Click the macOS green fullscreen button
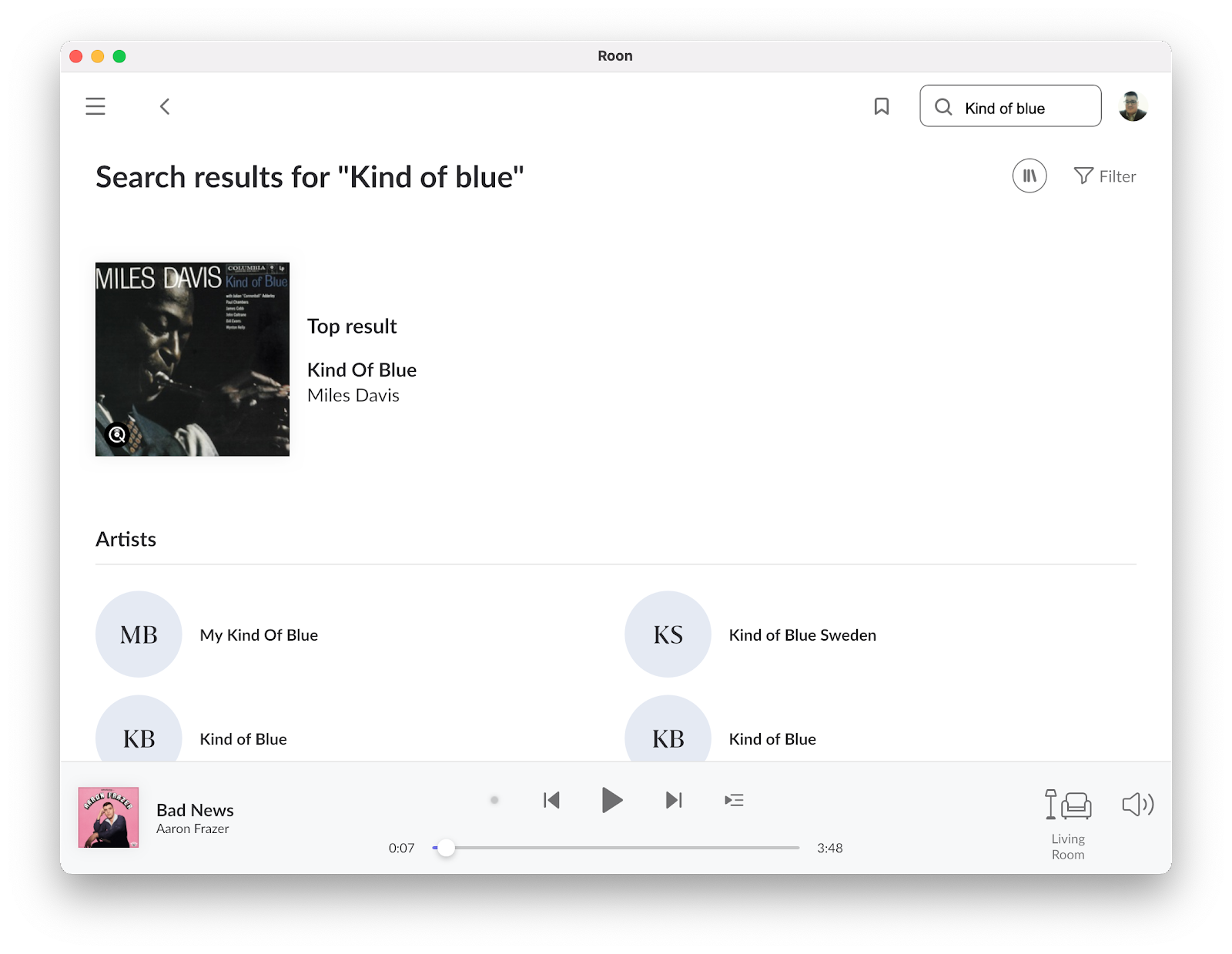1232x954 pixels. pos(119,56)
